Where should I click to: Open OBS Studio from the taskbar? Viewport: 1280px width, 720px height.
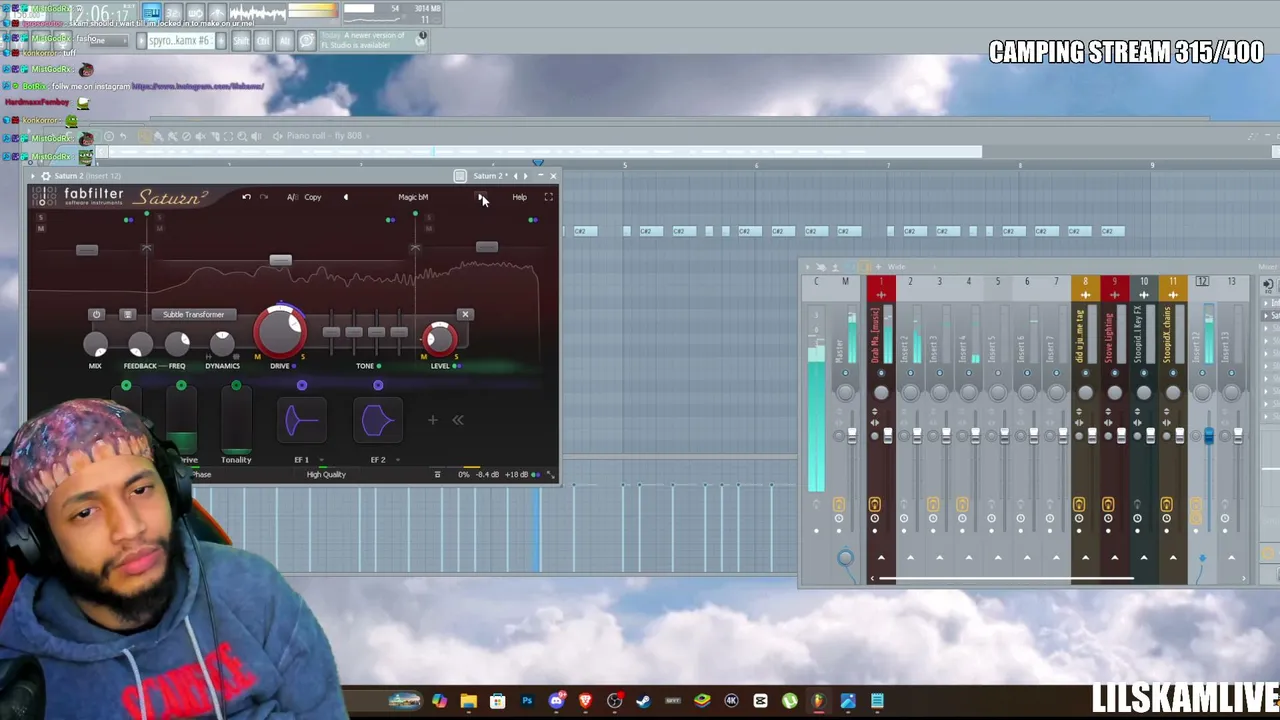click(x=615, y=701)
